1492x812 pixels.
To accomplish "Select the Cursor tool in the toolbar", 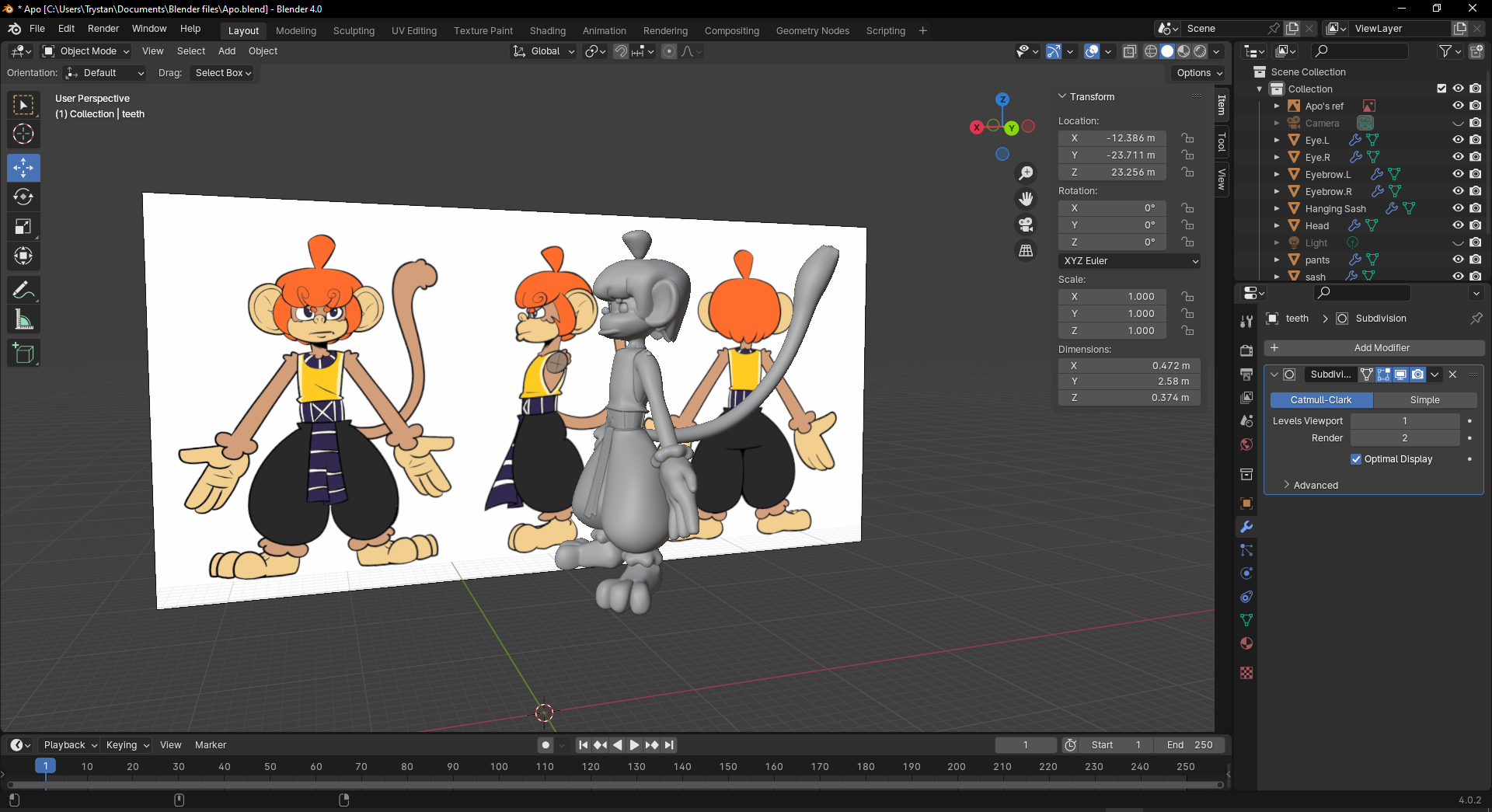I will point(23,134).
